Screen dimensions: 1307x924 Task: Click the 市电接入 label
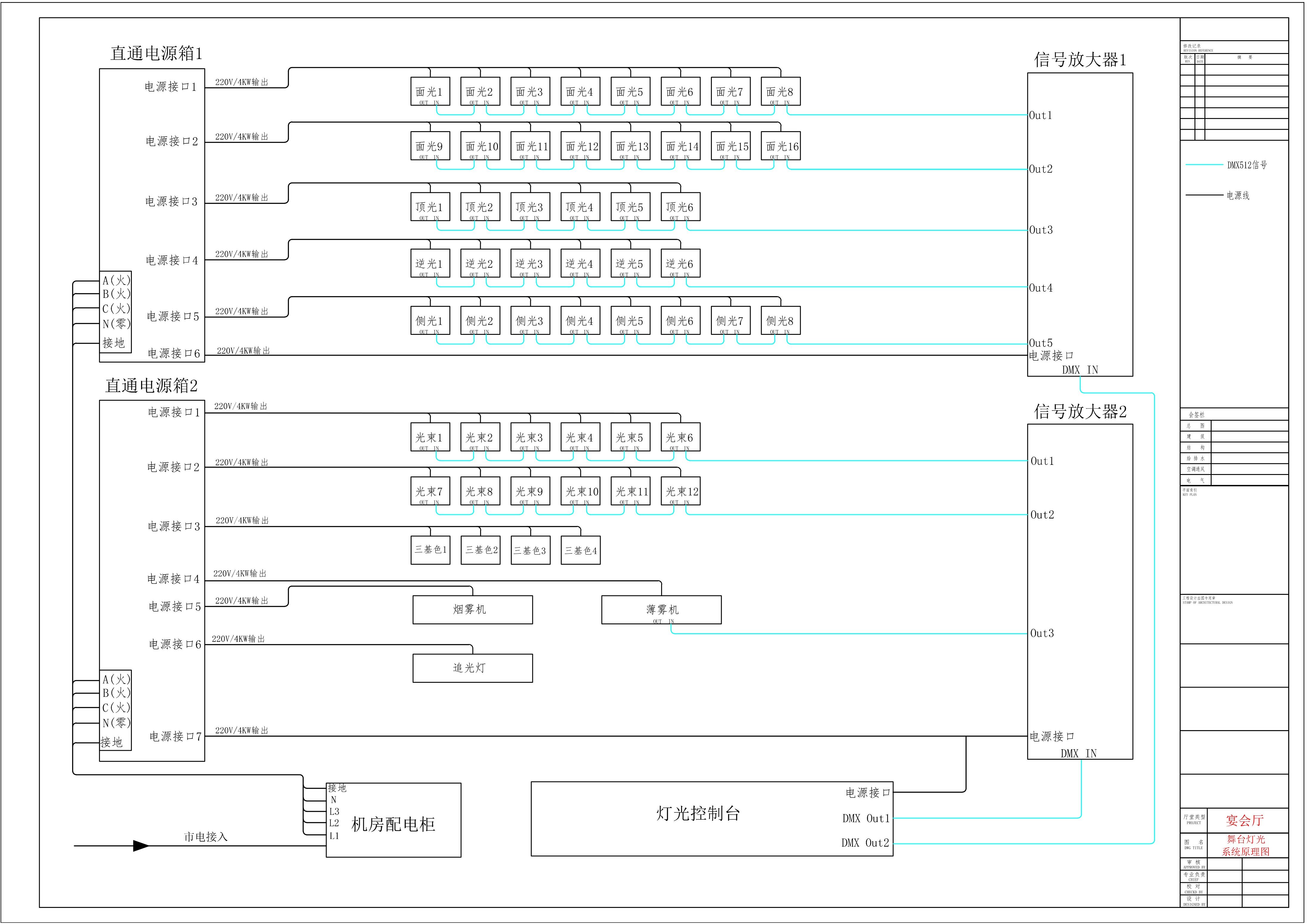(x=205, y=837)
